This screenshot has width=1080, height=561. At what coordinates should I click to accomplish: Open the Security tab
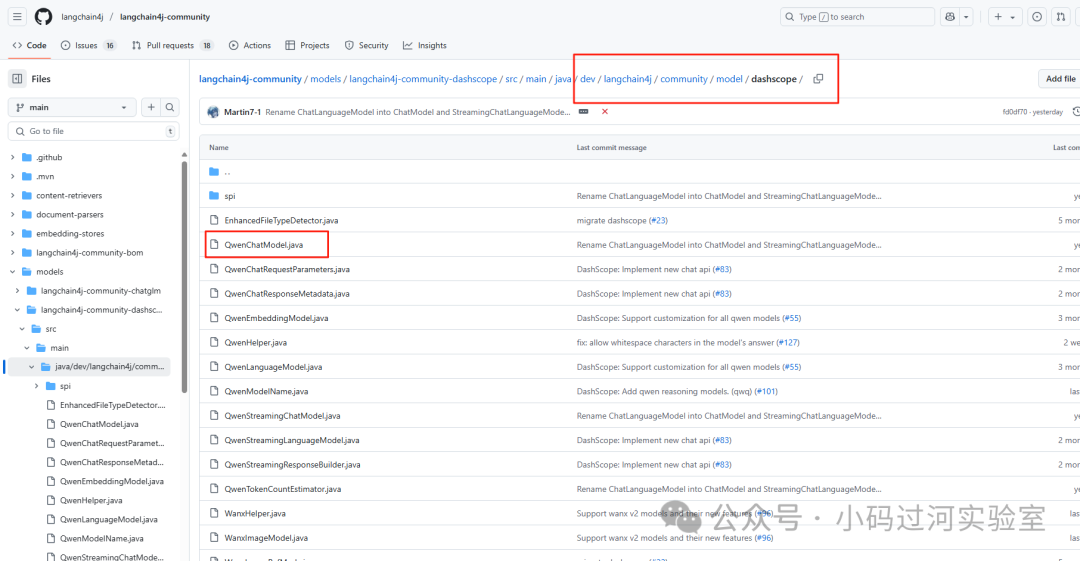click(366, 45)
